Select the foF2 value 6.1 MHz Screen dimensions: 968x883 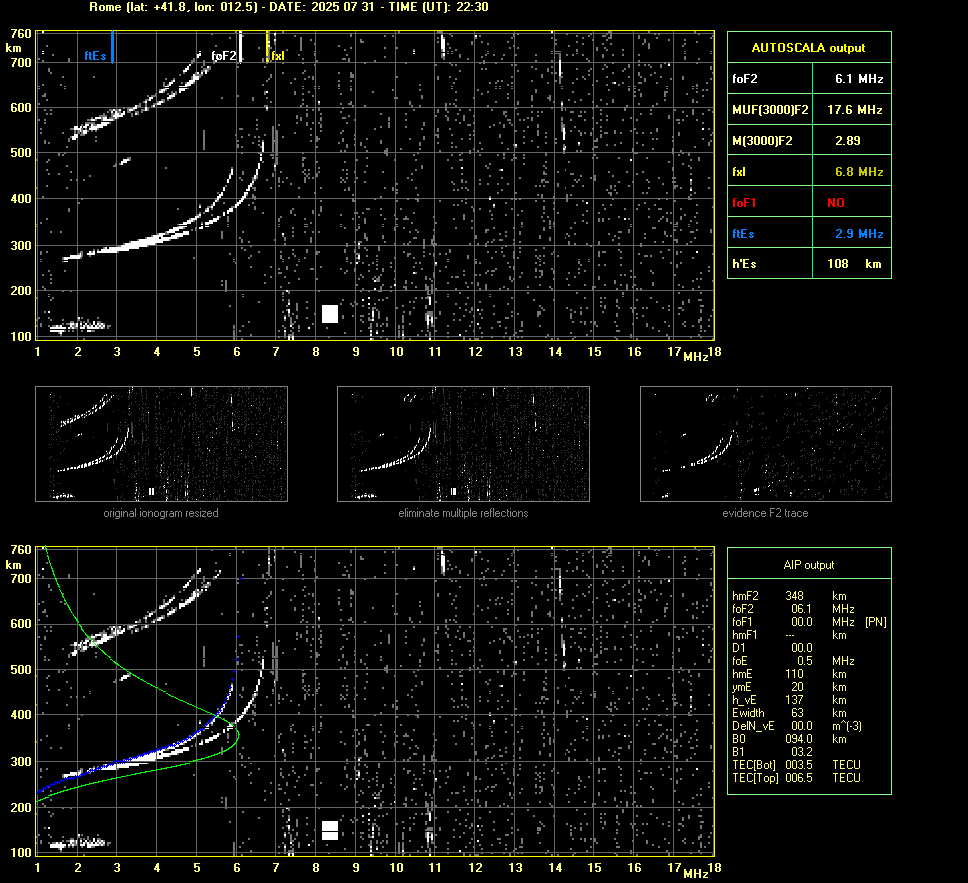point(859,78)
